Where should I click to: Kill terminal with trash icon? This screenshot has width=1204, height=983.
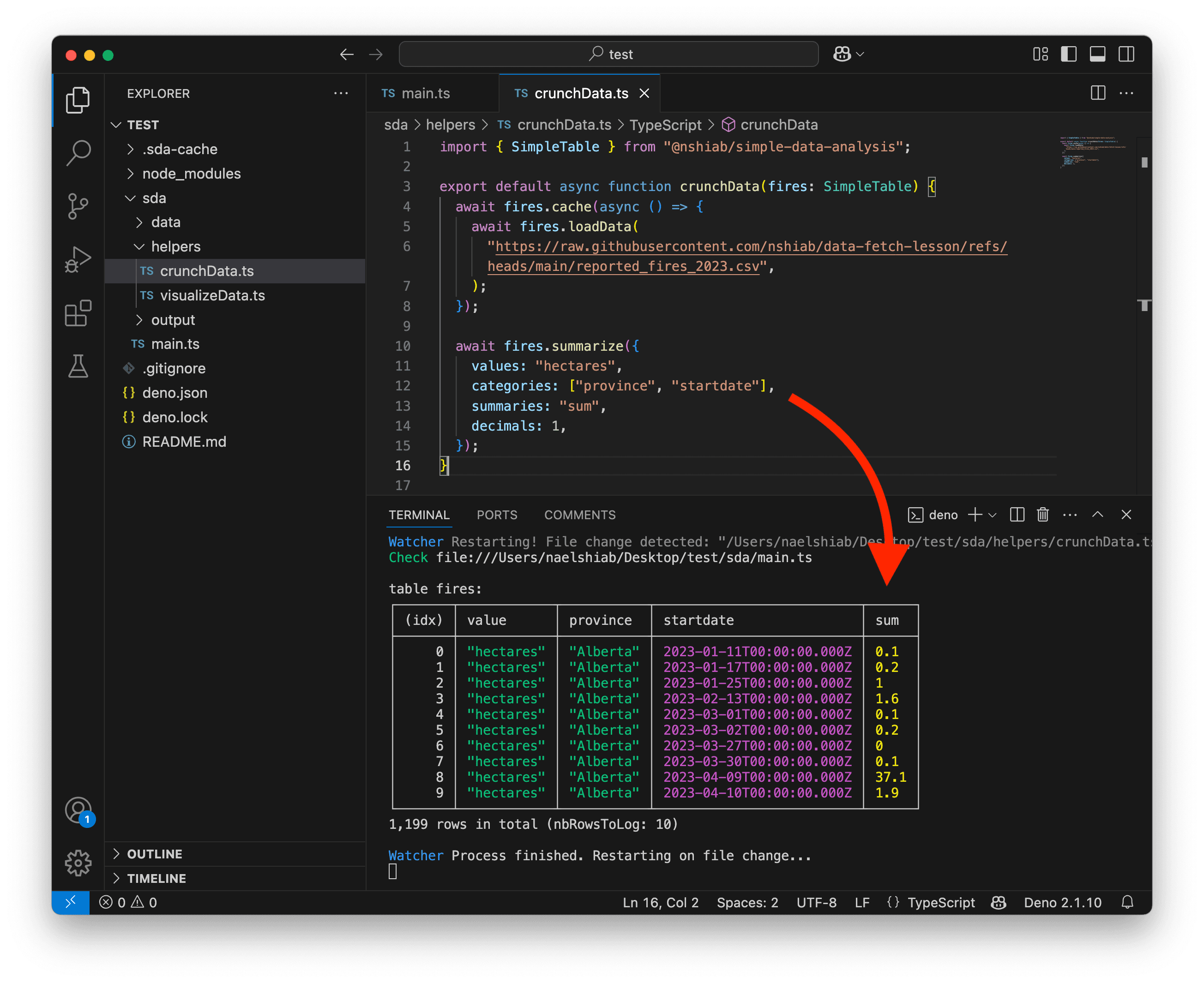tap(1042, 515)
